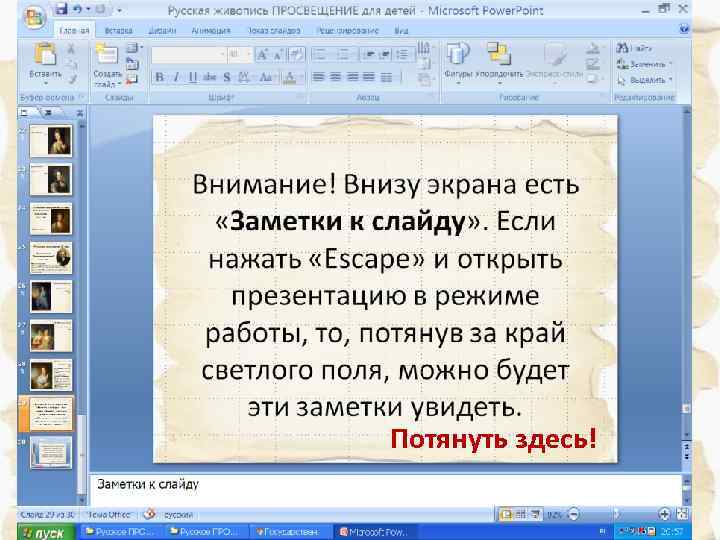The height and width of the screenshot is (540, 720).
Task: Select slide 30 thumbnail
Action: [x=51, y=453]
